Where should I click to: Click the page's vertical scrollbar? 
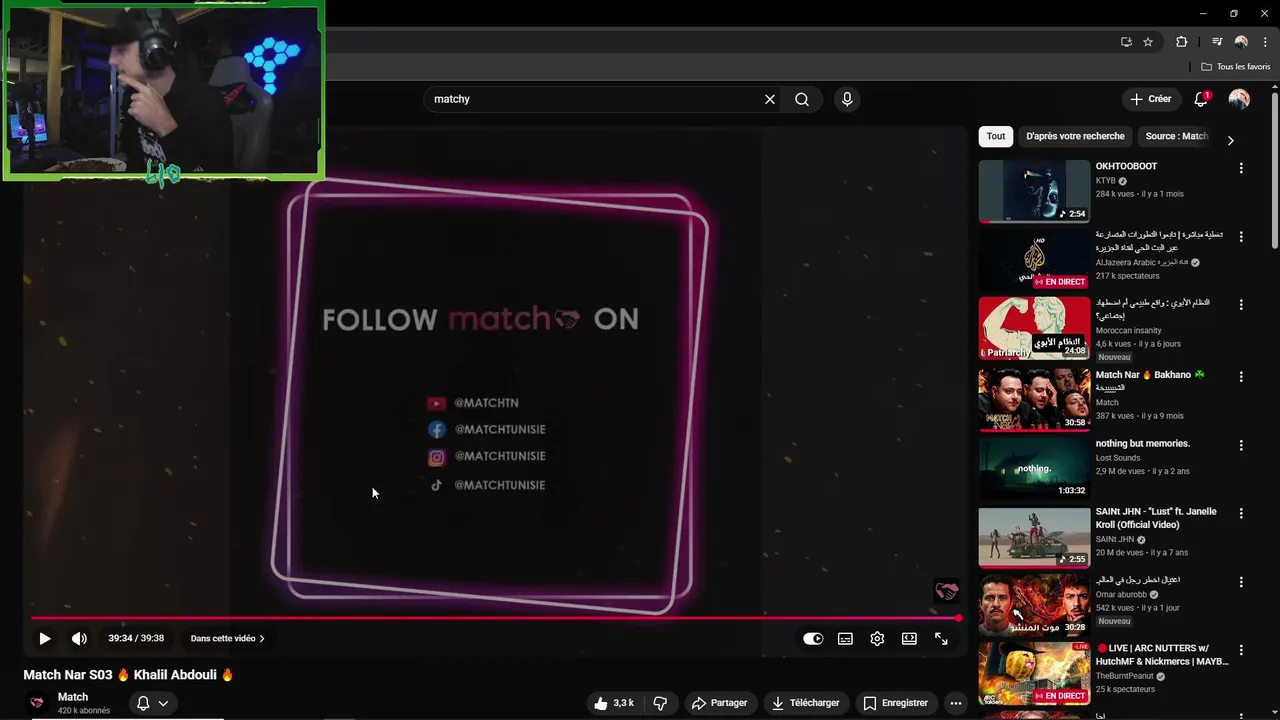[x=1275, y=170]
